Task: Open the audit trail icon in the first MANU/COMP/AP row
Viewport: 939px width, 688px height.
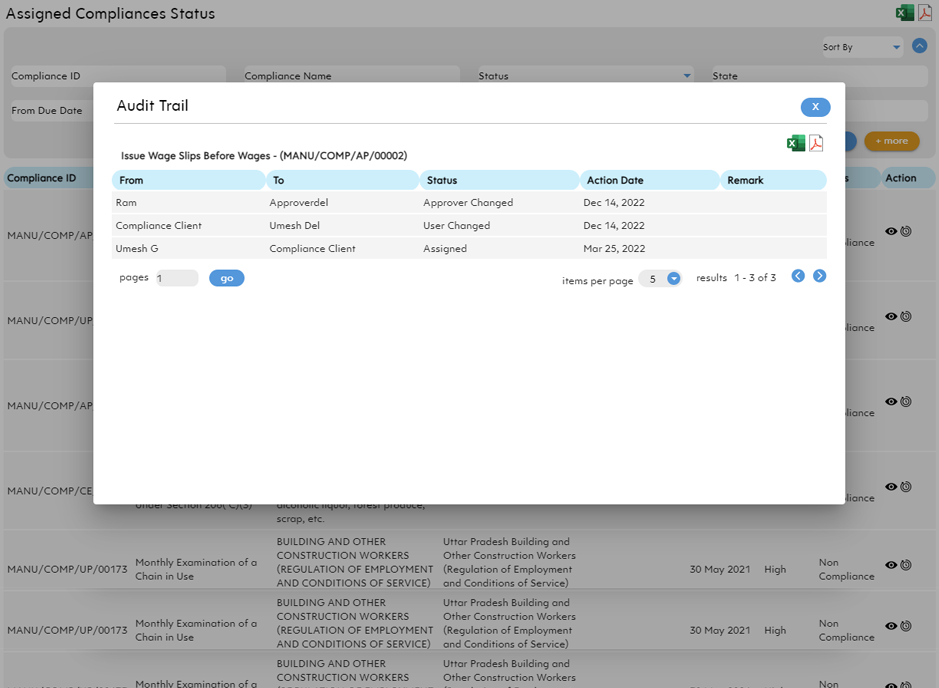Action: coord(905,231)
